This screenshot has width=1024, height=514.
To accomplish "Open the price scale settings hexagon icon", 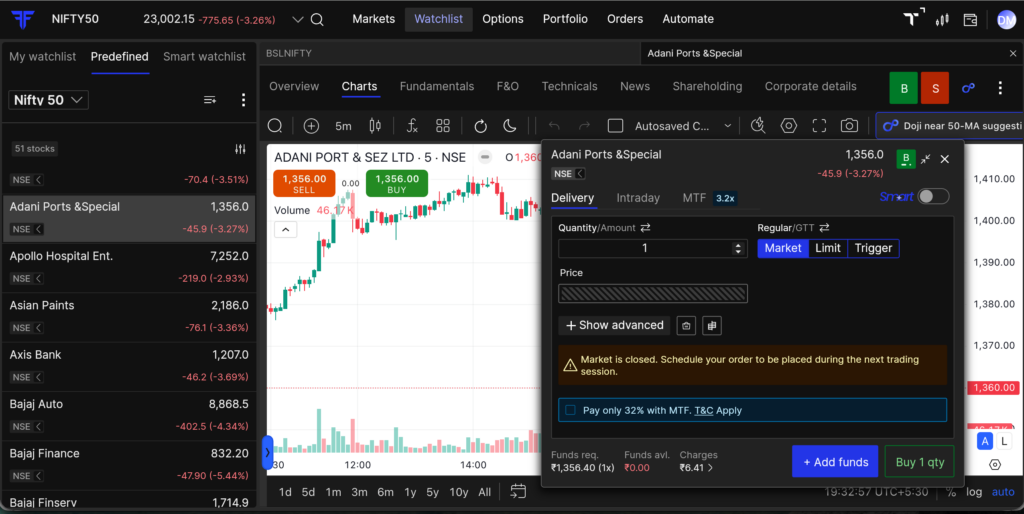I will tap(995, 464).
